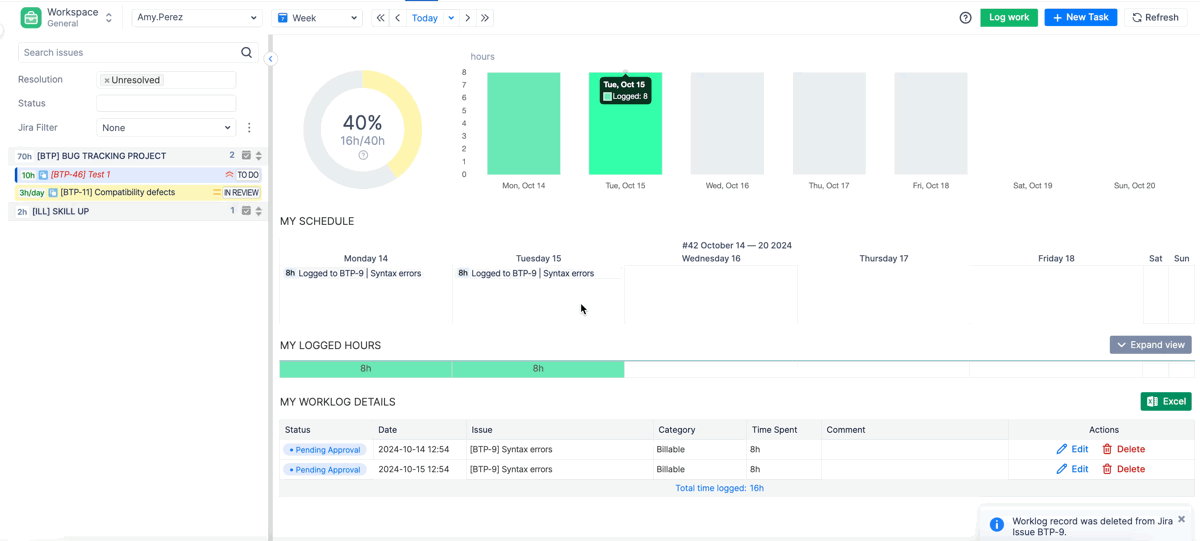Click the Status filter input field
Screen dimensions: 1200x541
[x=166, y=103]
